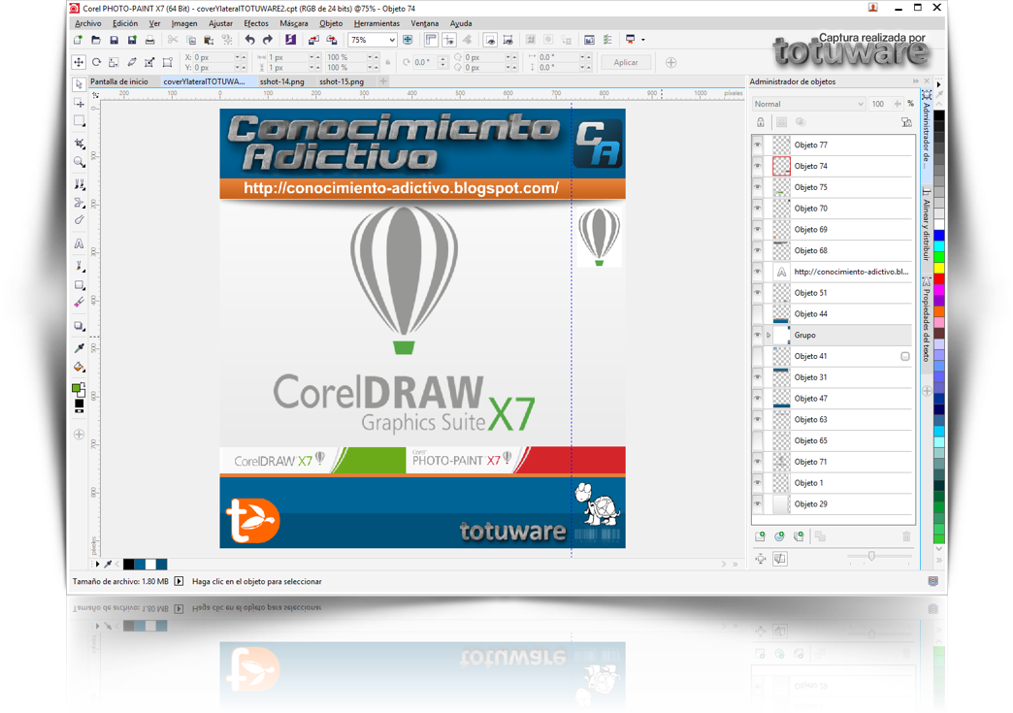Expand the Grupo tree item
1013x713 pixels.
[x=768, y=335]
